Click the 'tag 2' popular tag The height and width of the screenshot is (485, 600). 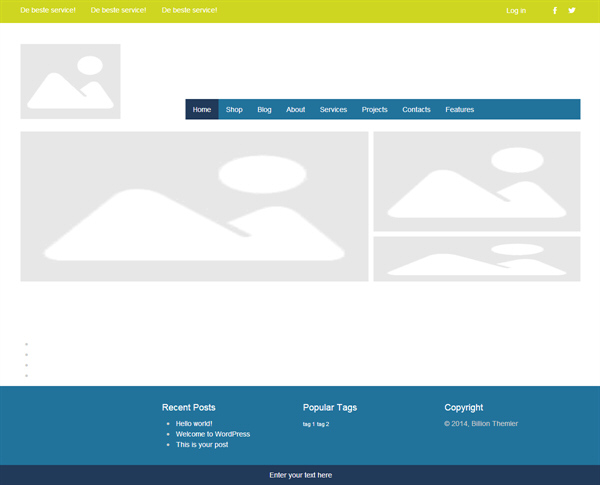coord(323,424)
